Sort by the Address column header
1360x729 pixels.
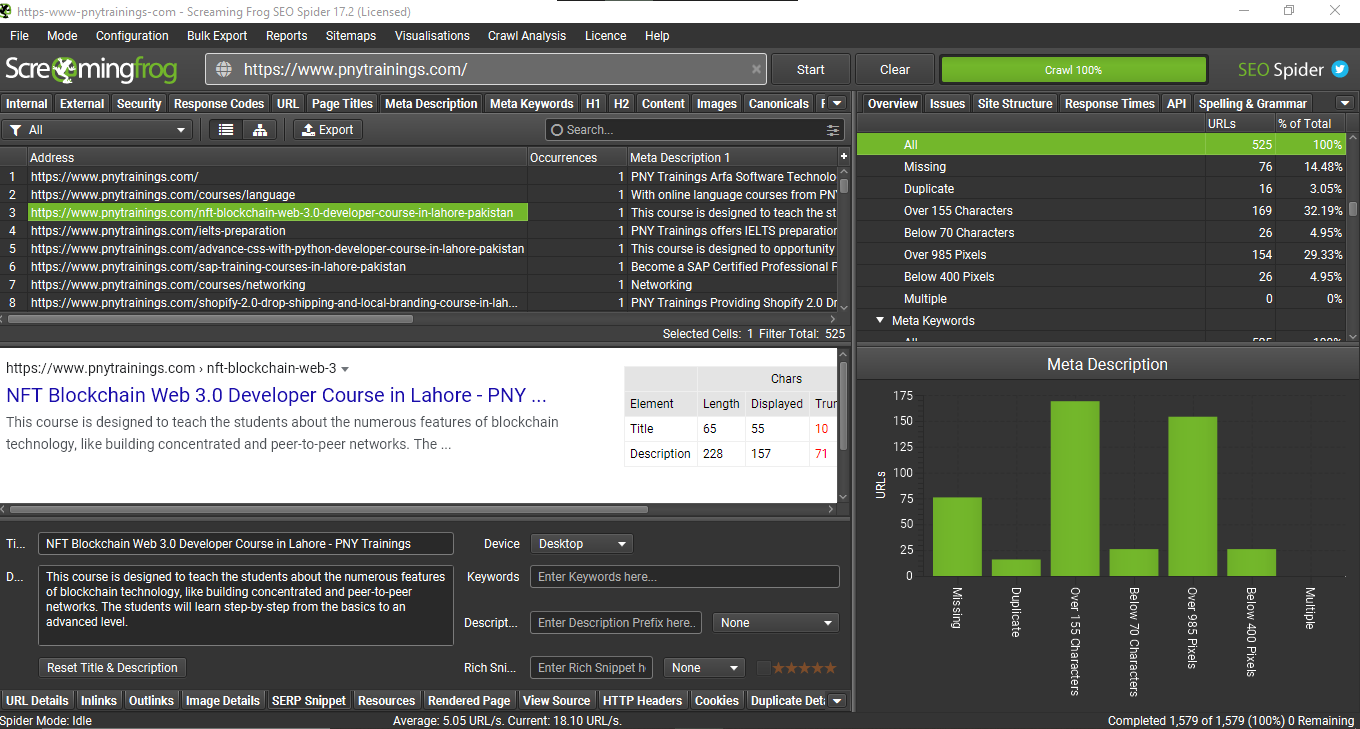pyautogui.click(x=277, y=157)
